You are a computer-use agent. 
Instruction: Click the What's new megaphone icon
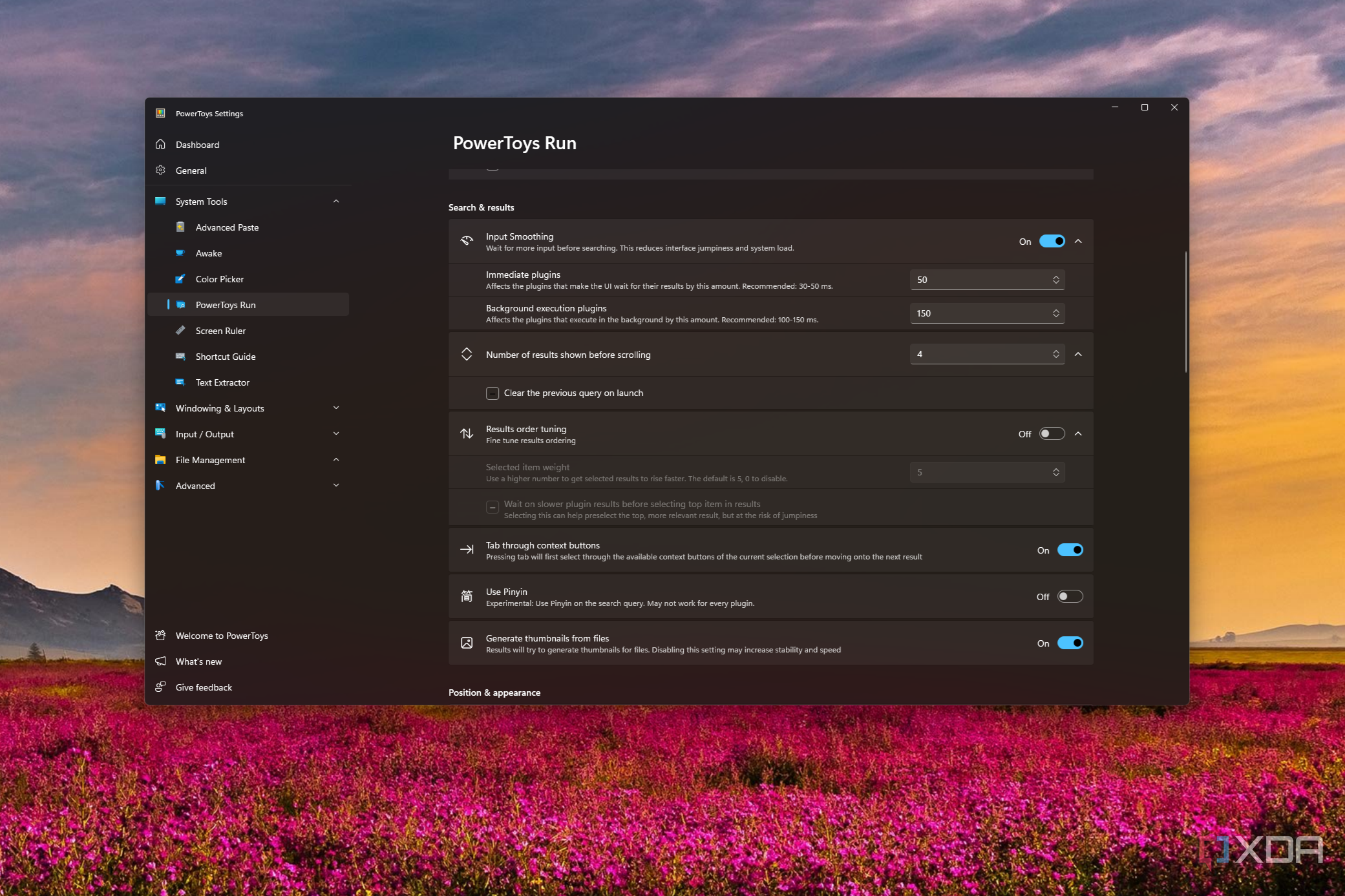pos(160,661)
